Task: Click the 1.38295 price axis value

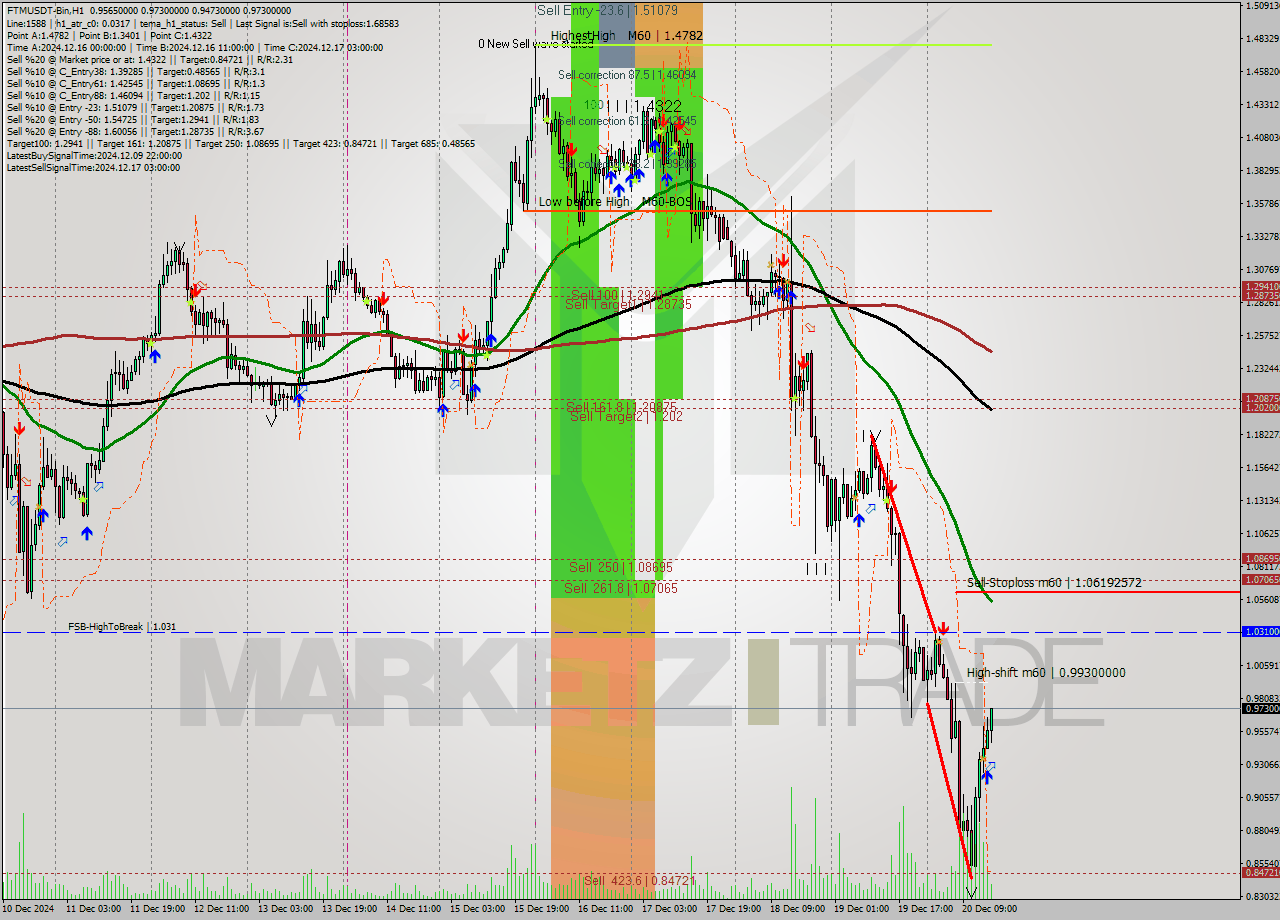Action: pyautogui.click(x=1263, y=170)
